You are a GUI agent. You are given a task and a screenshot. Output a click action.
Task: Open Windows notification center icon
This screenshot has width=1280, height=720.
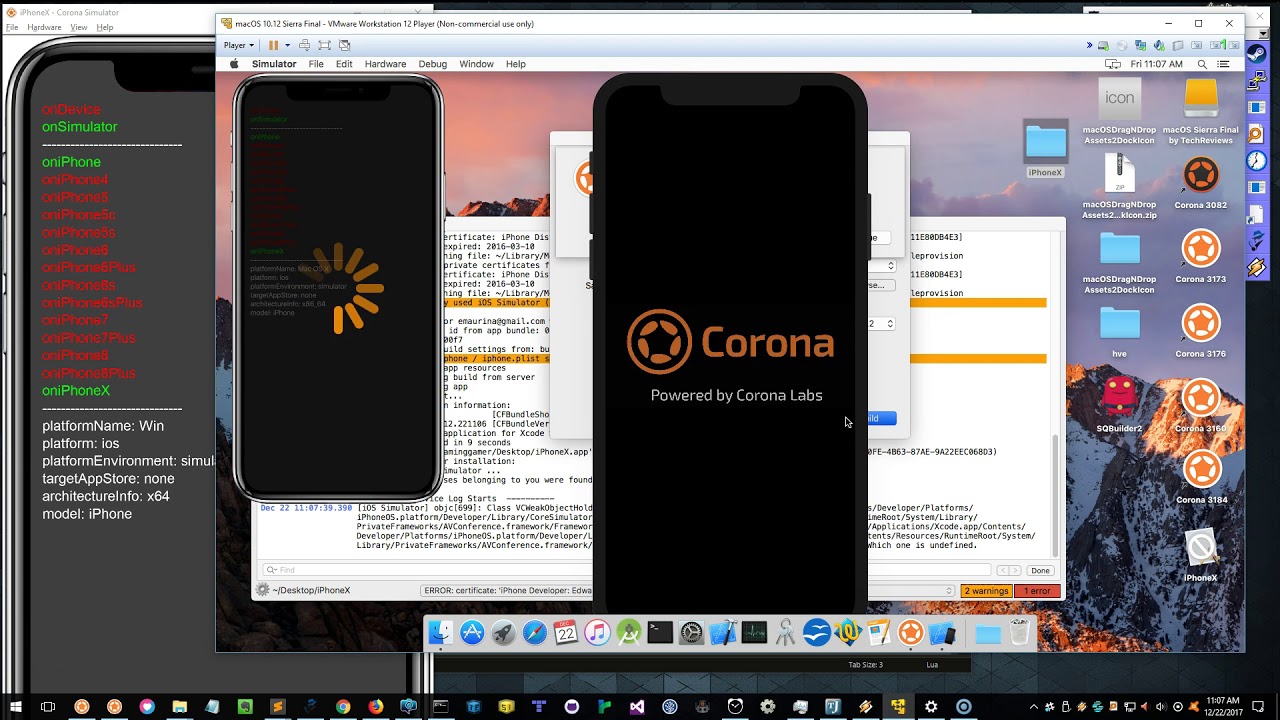tap(1258, 707)
